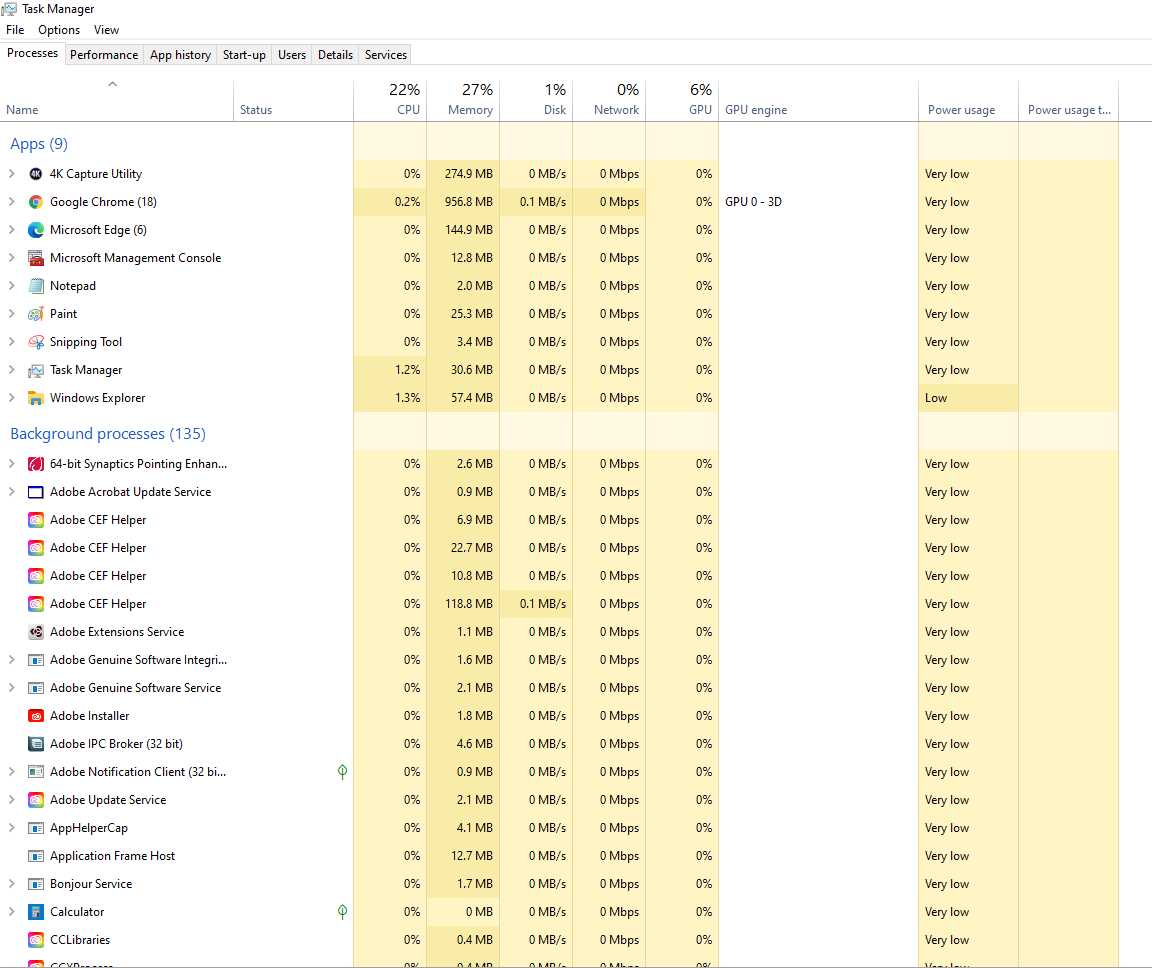Image resolution: width=1152 pixels, height=968 pixels.
Task: Click the Calculator icon in background processes
Action: tap(36, 912)
